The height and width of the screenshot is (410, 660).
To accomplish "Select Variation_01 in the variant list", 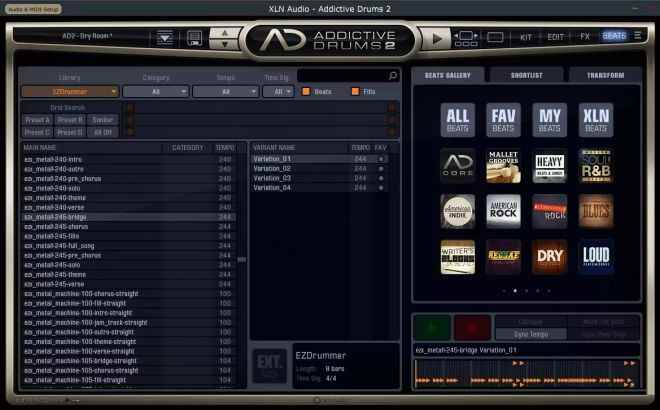I will (319, 159).
